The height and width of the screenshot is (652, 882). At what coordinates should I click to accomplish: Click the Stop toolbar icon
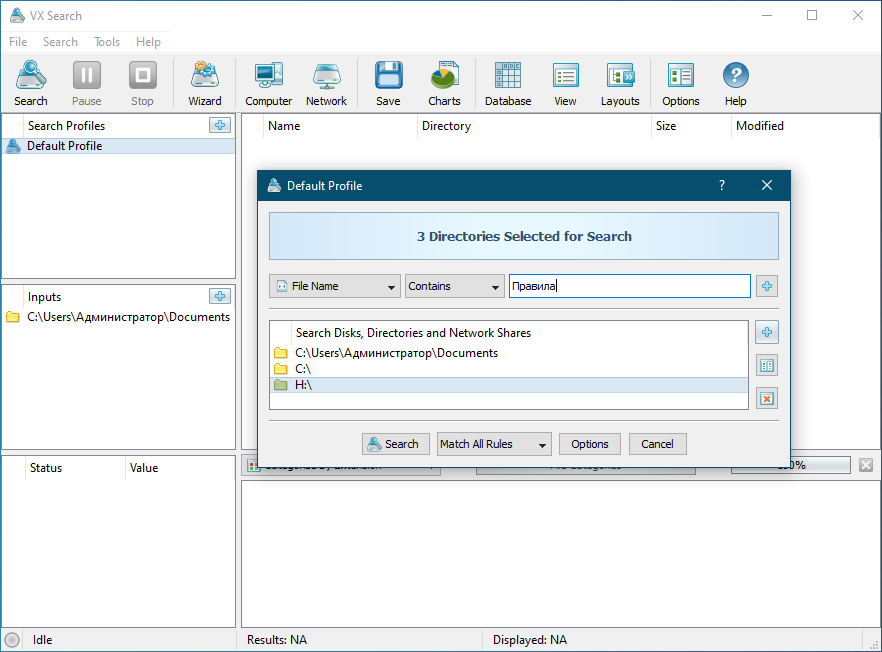click(142, 83)
